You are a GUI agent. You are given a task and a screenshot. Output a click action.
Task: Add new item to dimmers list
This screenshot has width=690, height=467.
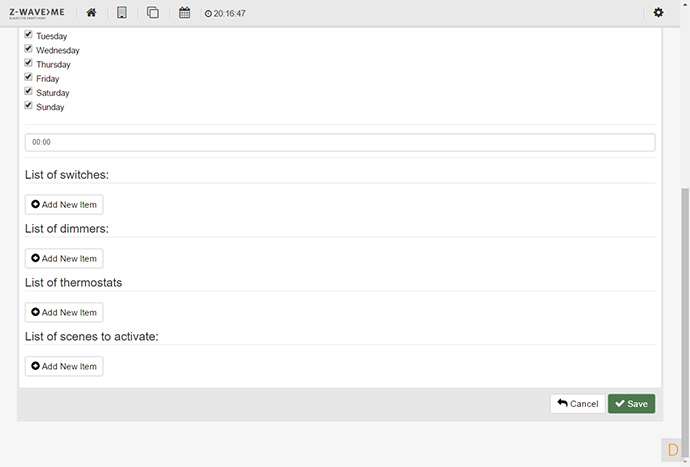pos(64,259)
